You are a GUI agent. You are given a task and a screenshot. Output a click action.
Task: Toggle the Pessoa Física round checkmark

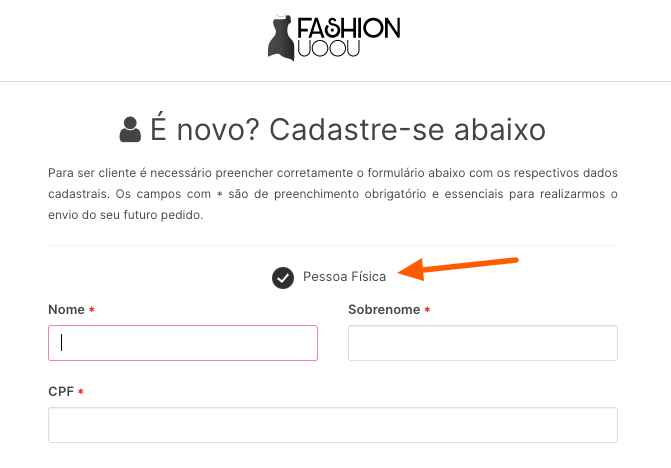[283, 277]
